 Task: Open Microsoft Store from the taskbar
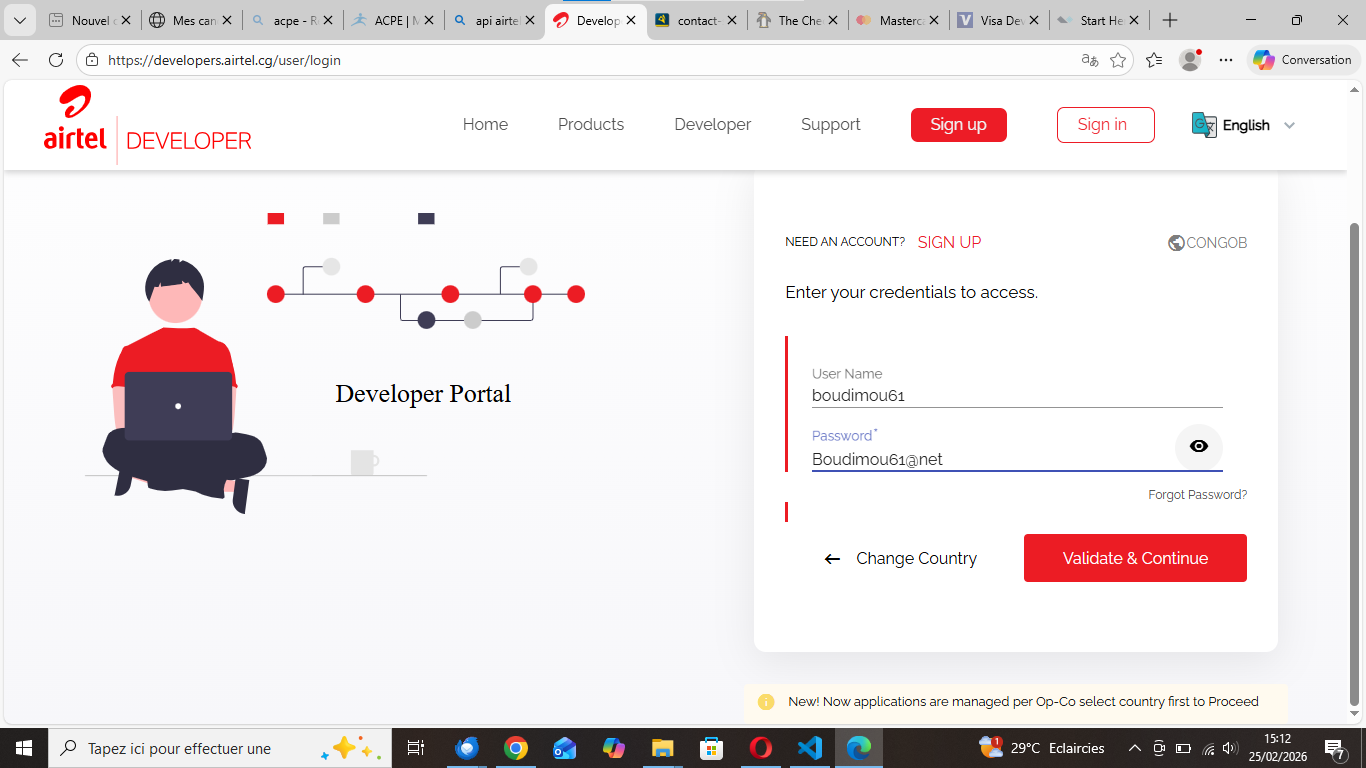[711, 748]
